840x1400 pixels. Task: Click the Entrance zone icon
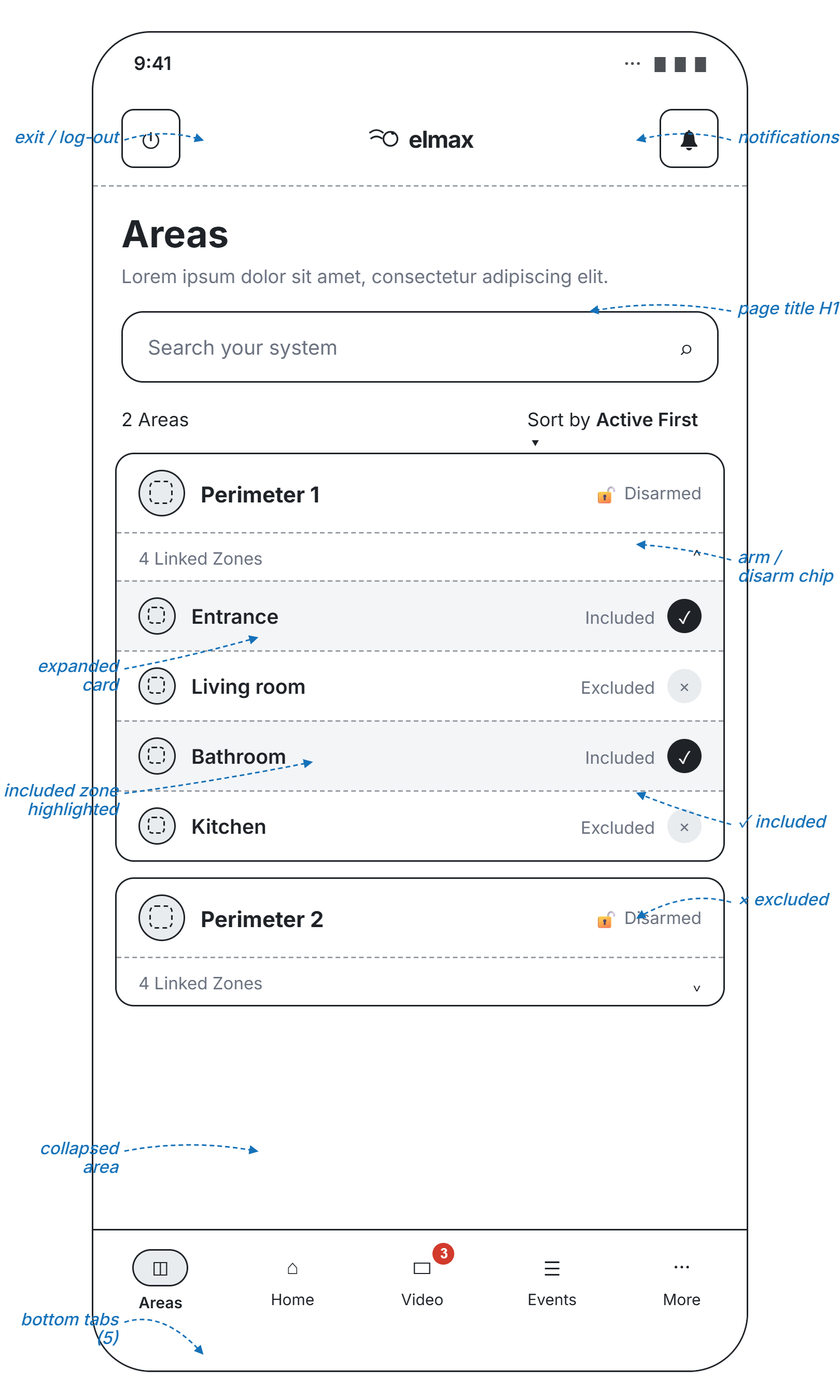point(157,615)
